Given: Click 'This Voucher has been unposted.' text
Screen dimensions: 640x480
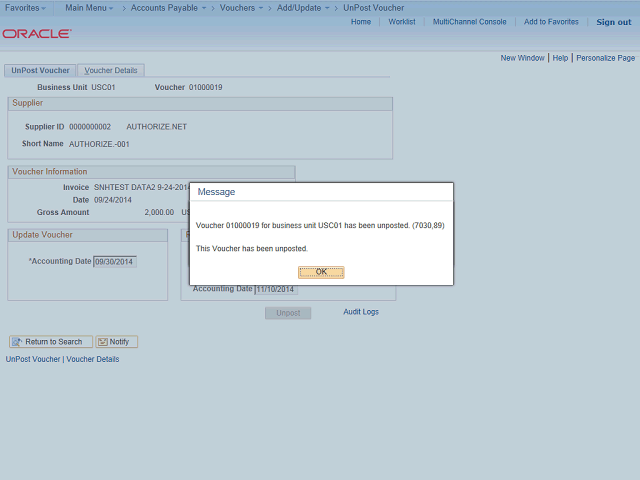Looking at the screenshot, I should click(x=251, y=249).
